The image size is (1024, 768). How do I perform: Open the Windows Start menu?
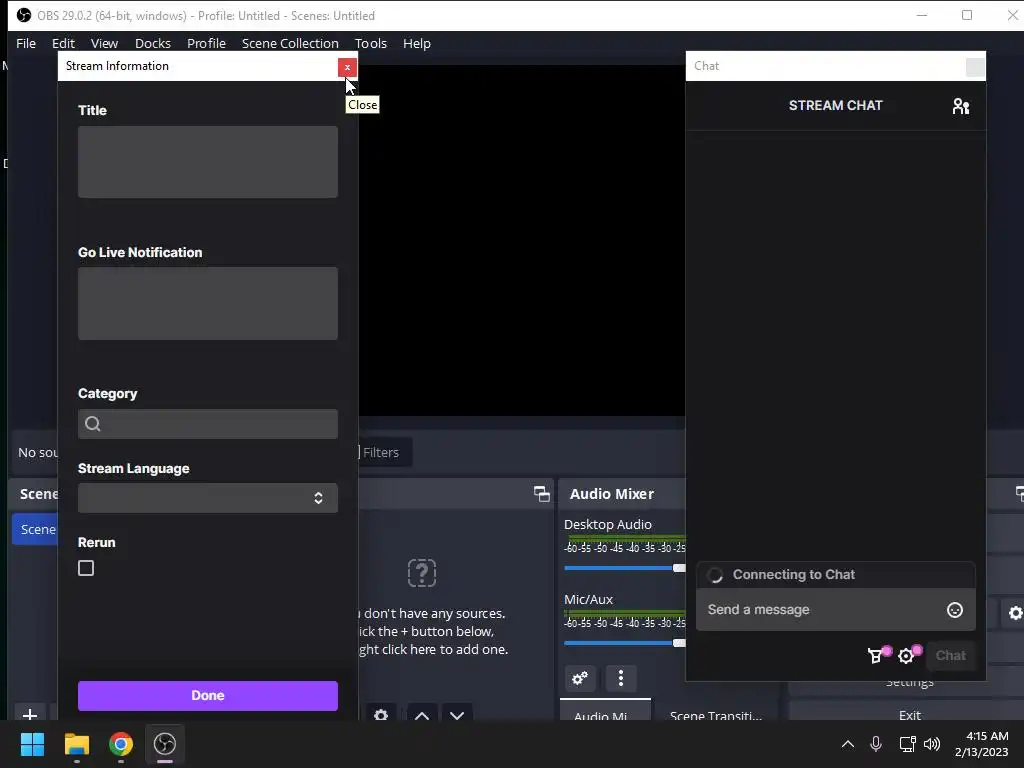(32, 744)
